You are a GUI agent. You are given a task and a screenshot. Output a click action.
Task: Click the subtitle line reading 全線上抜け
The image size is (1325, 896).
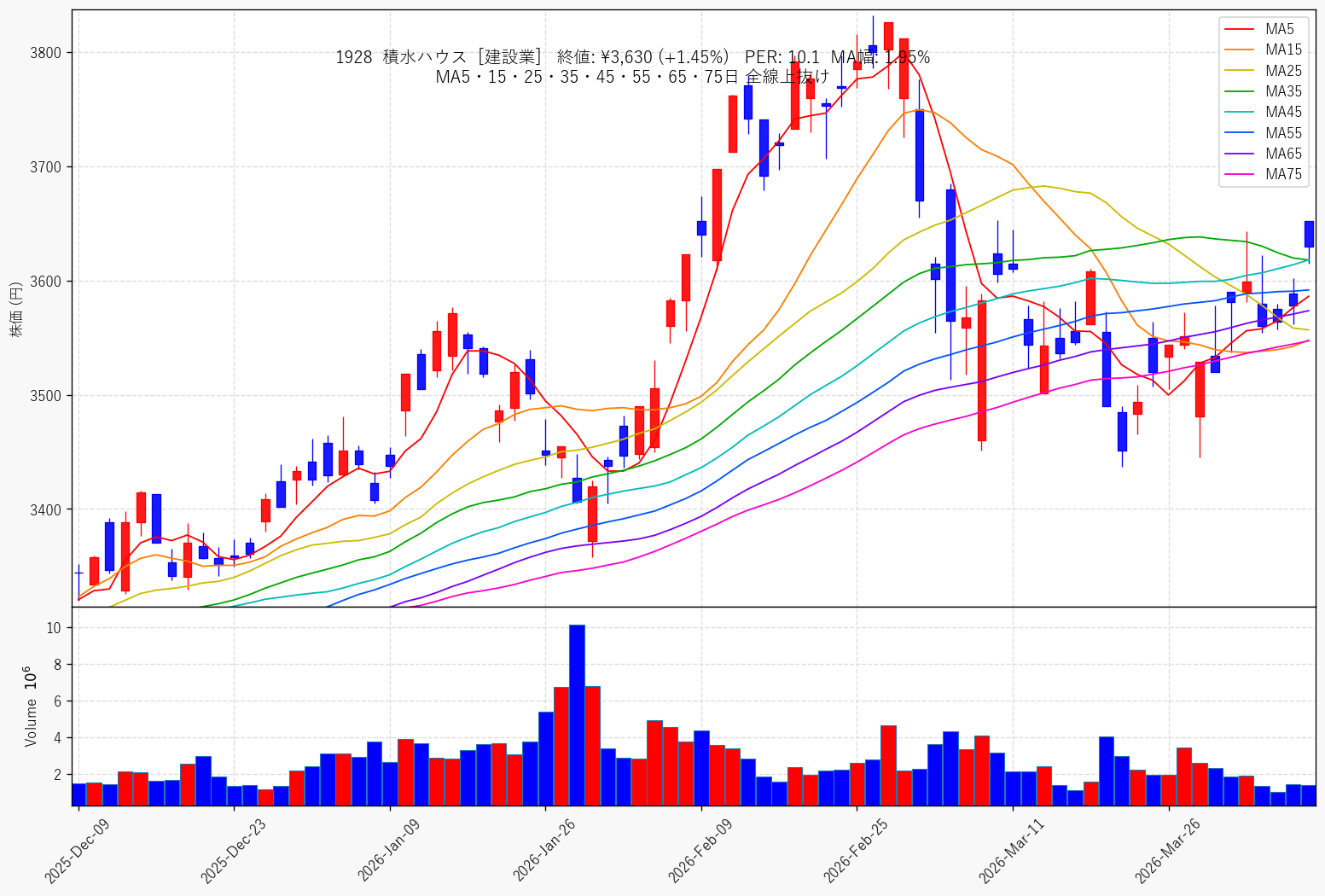[x=632, y=77]
